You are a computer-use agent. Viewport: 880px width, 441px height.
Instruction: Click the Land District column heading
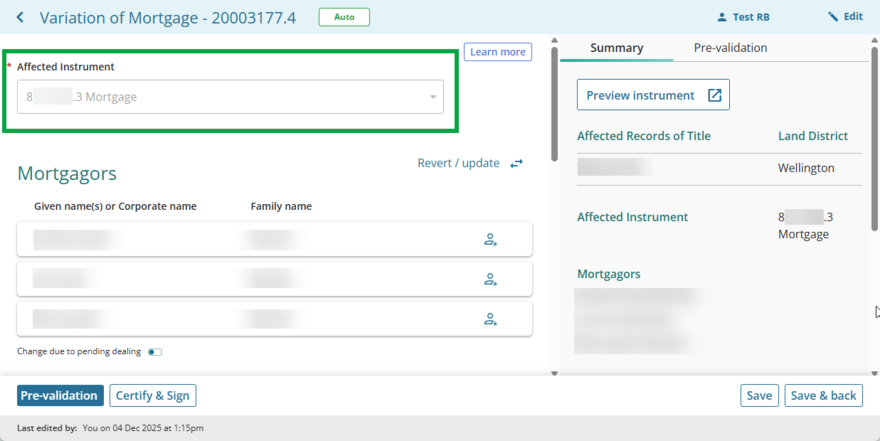[813, 136]
